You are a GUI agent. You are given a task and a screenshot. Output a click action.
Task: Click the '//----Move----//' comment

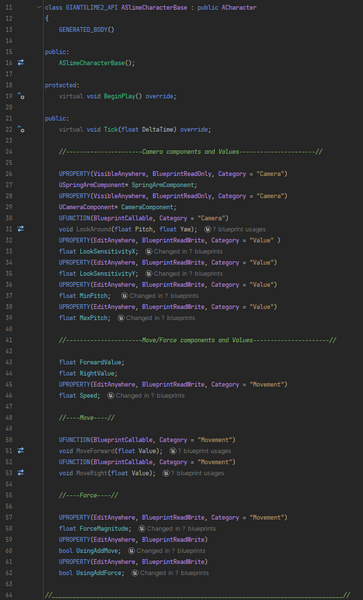[86, 418]
